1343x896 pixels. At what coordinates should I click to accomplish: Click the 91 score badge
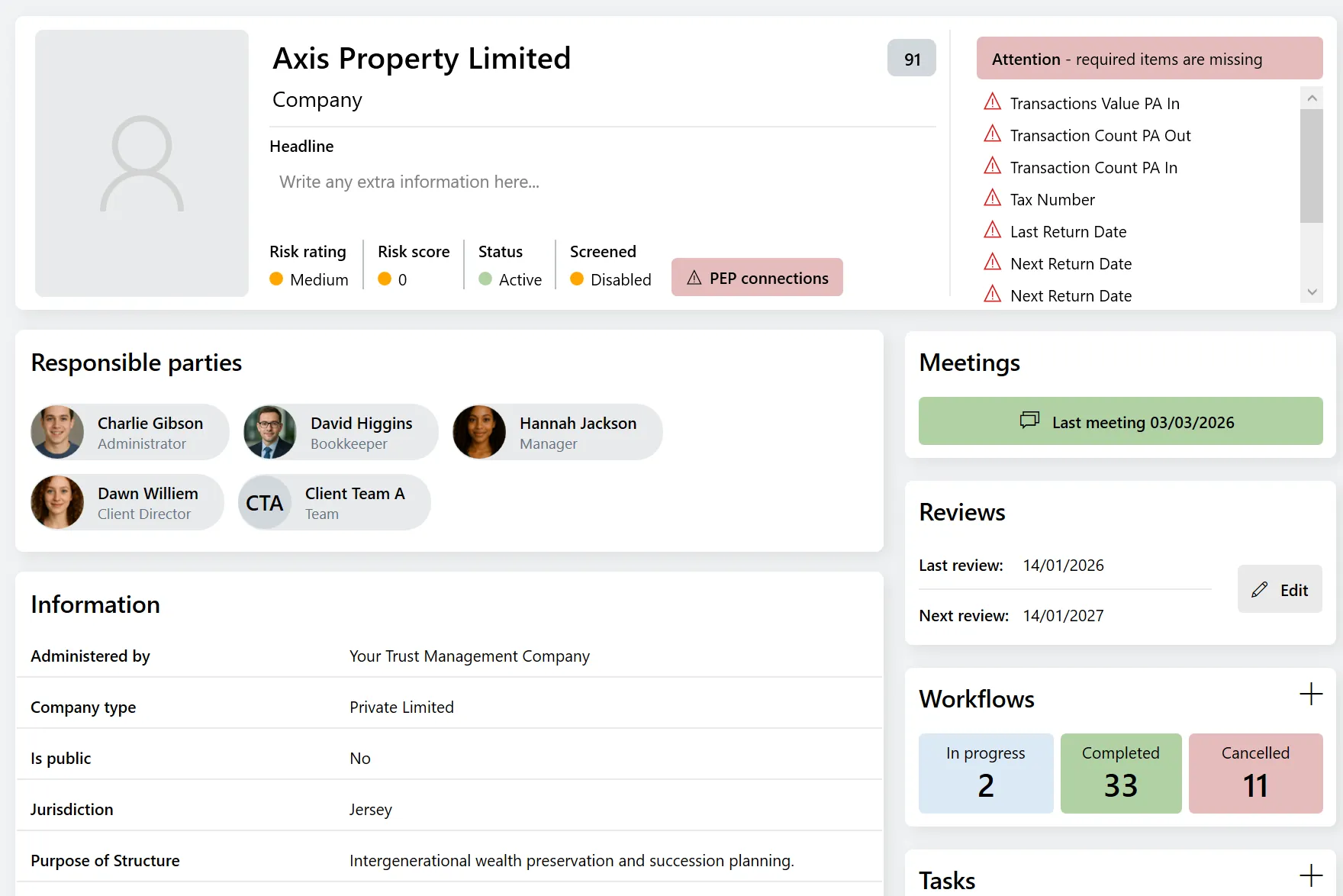pos(911,58)
